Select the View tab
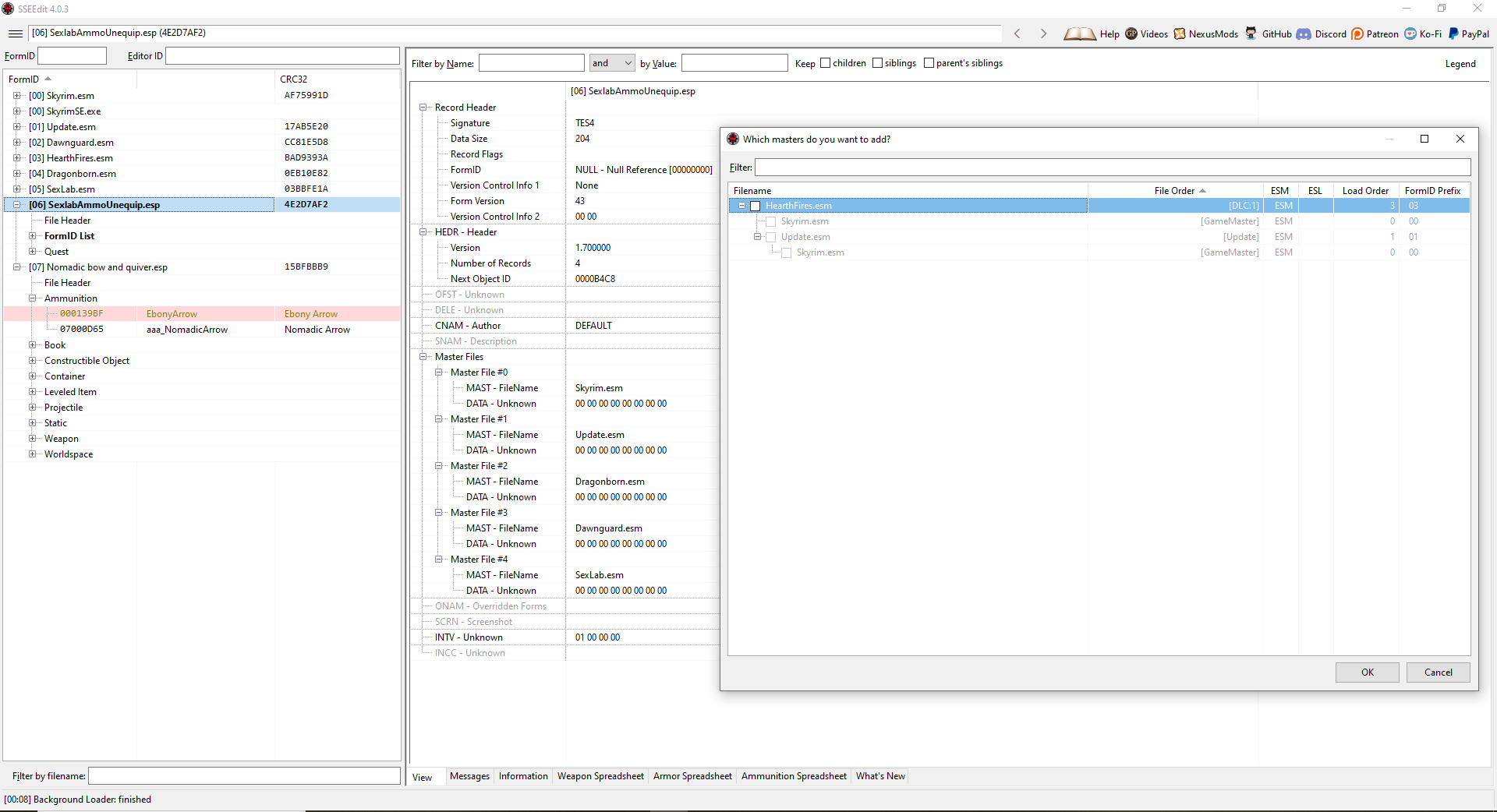The image size is (1497, 812). [x=423, y=778]
